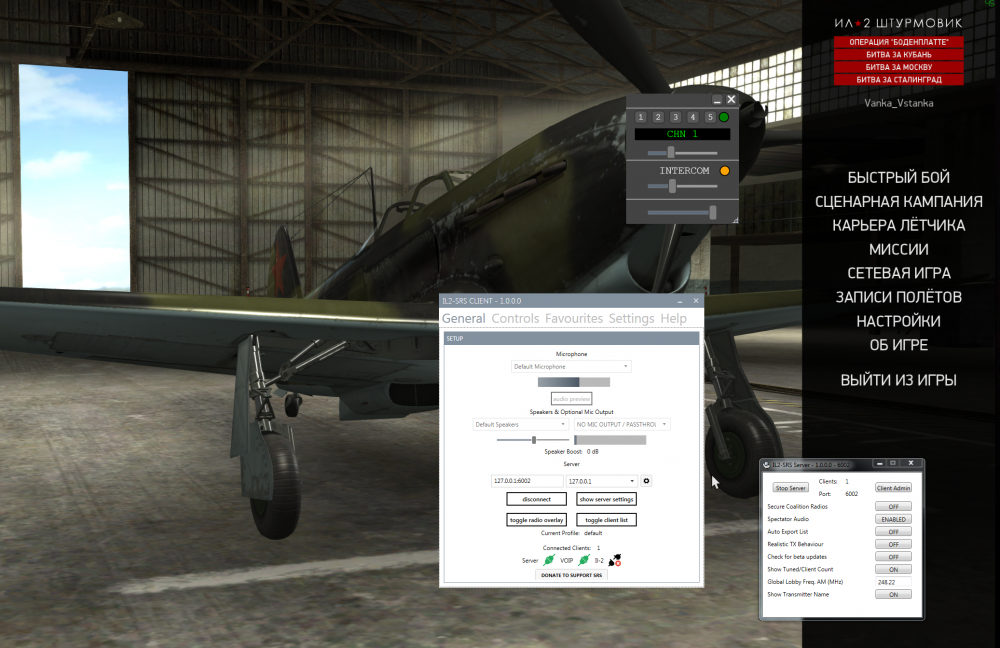Image resolution: width=1000 pixels, height=648 pixels.
Task: Click show server settings button
Action: (x=606, y=499)
